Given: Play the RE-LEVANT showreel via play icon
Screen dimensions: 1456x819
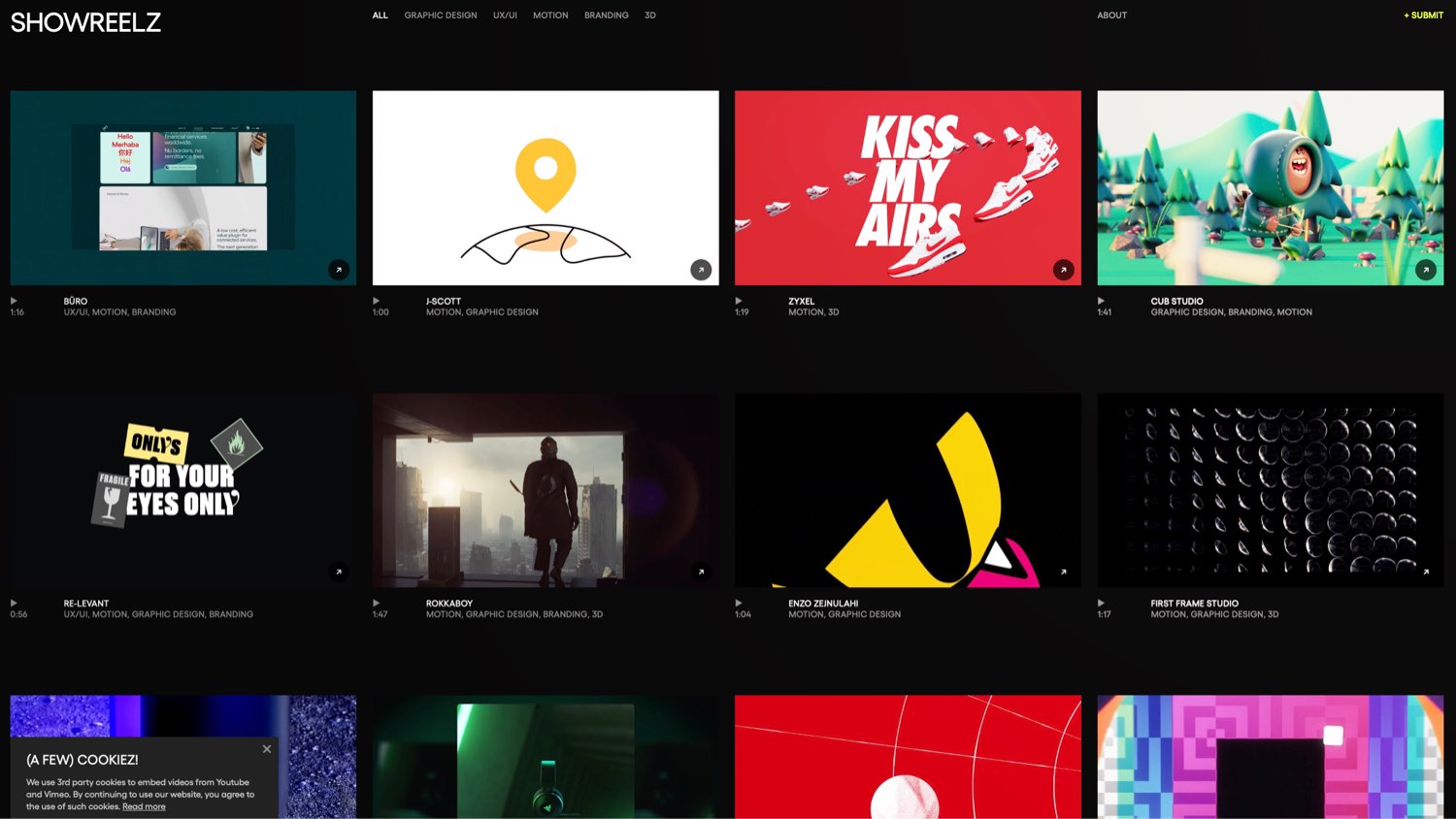Looking at the screenshot, I should pos(14,603).
